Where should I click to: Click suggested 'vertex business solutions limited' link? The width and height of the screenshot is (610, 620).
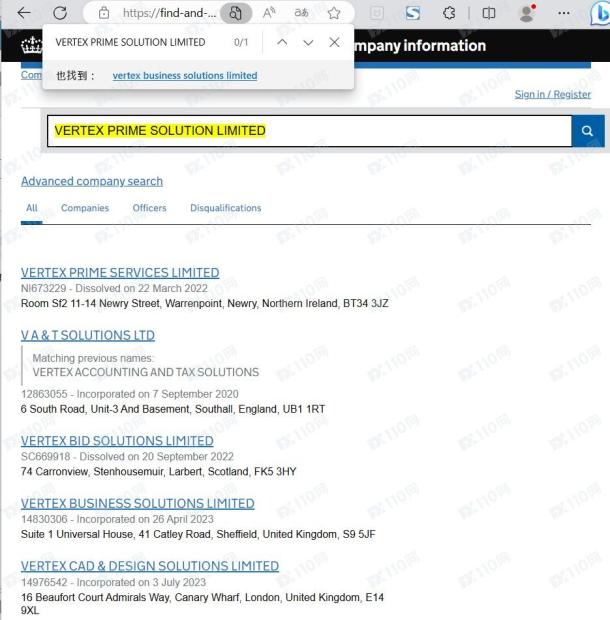(185, 75)
